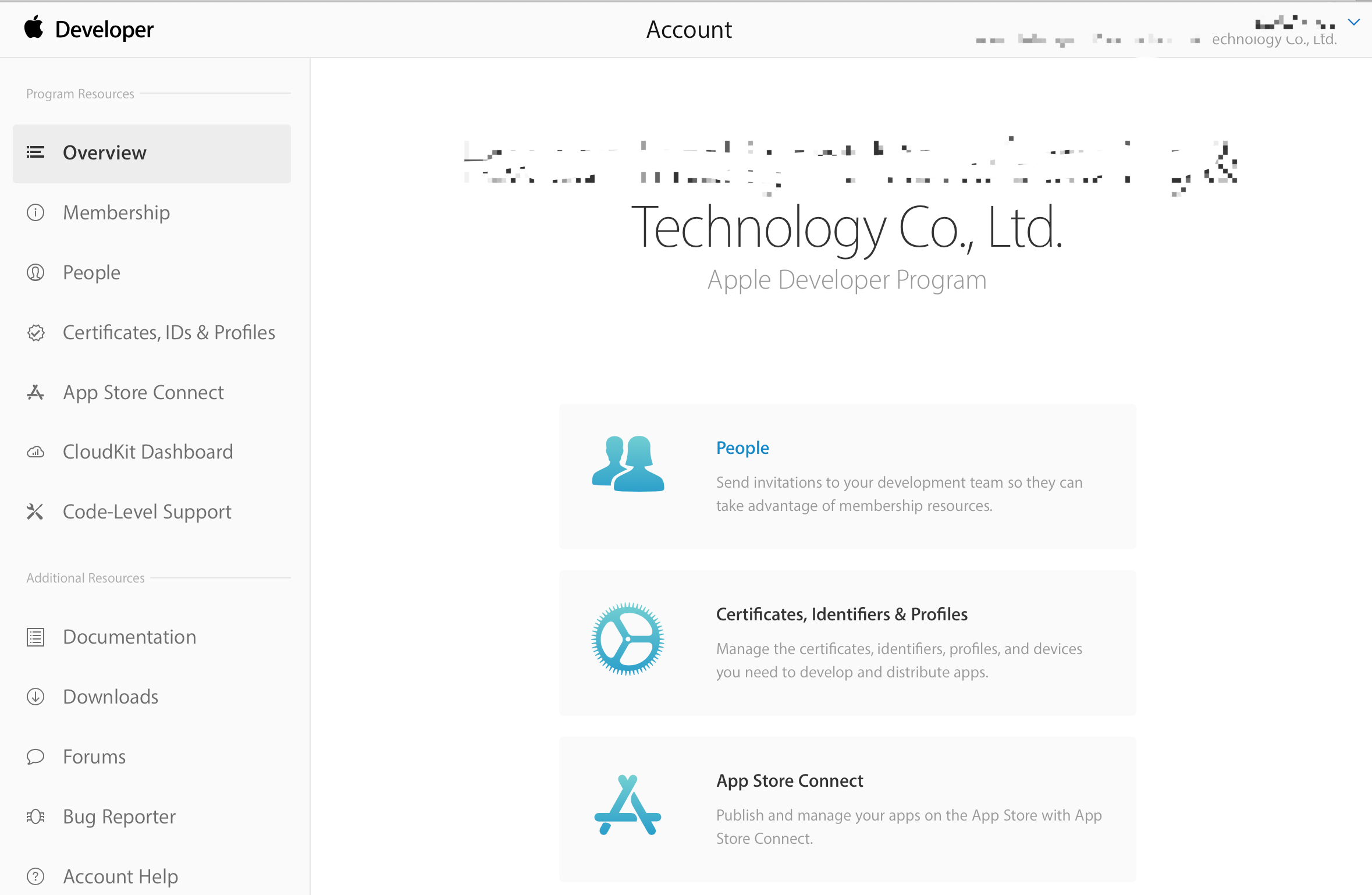Click the 'Apple Developer Program' subtitle

pos(847,280)
